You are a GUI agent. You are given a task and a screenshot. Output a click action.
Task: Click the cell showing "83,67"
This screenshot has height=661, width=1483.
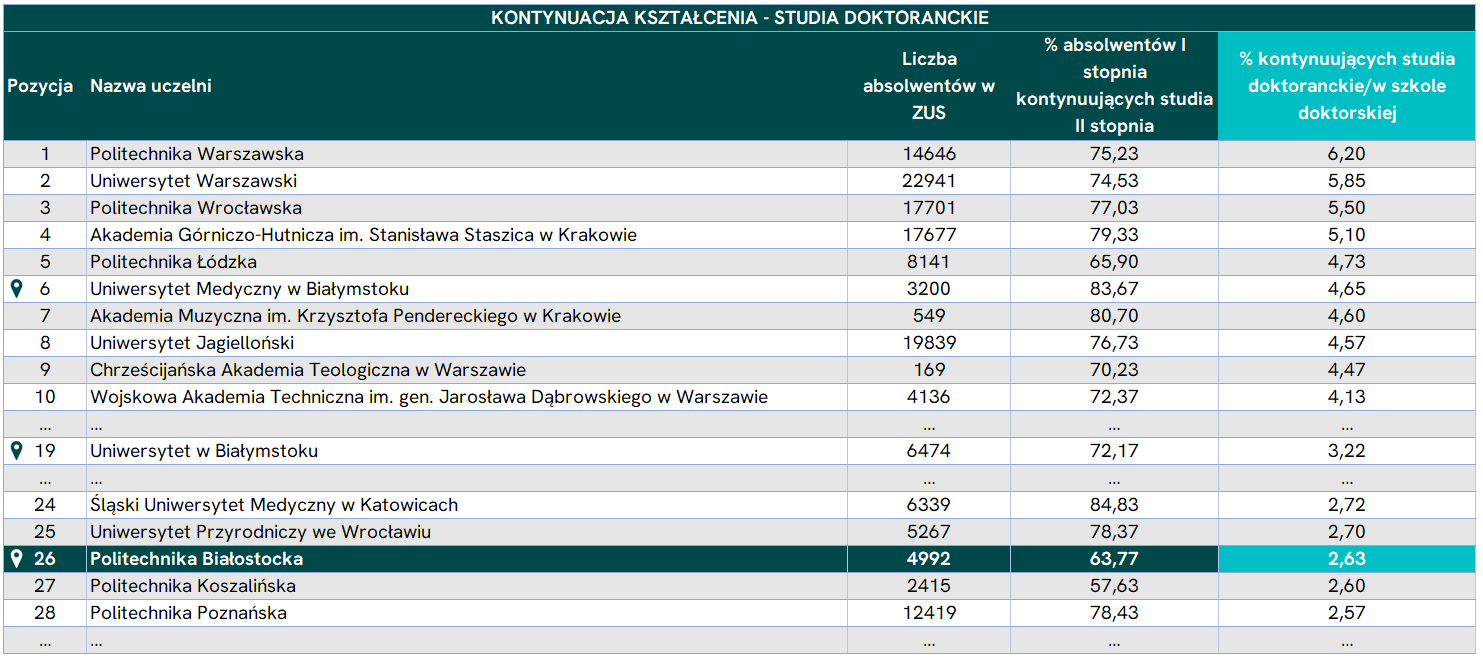1114,289
